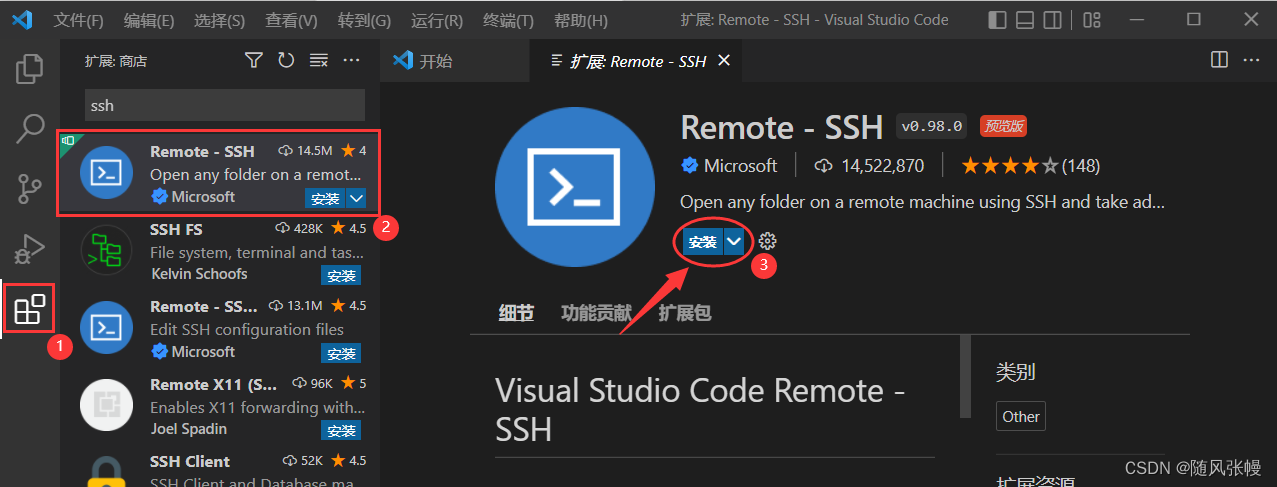Click the 类别 heading
1277x487 pixels.
coord(1015,372)
